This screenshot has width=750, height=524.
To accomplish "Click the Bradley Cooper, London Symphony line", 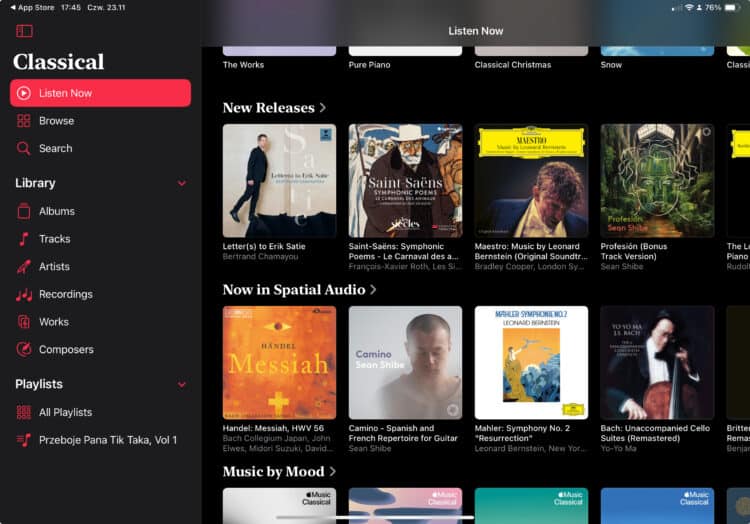I will coord(529,267).
